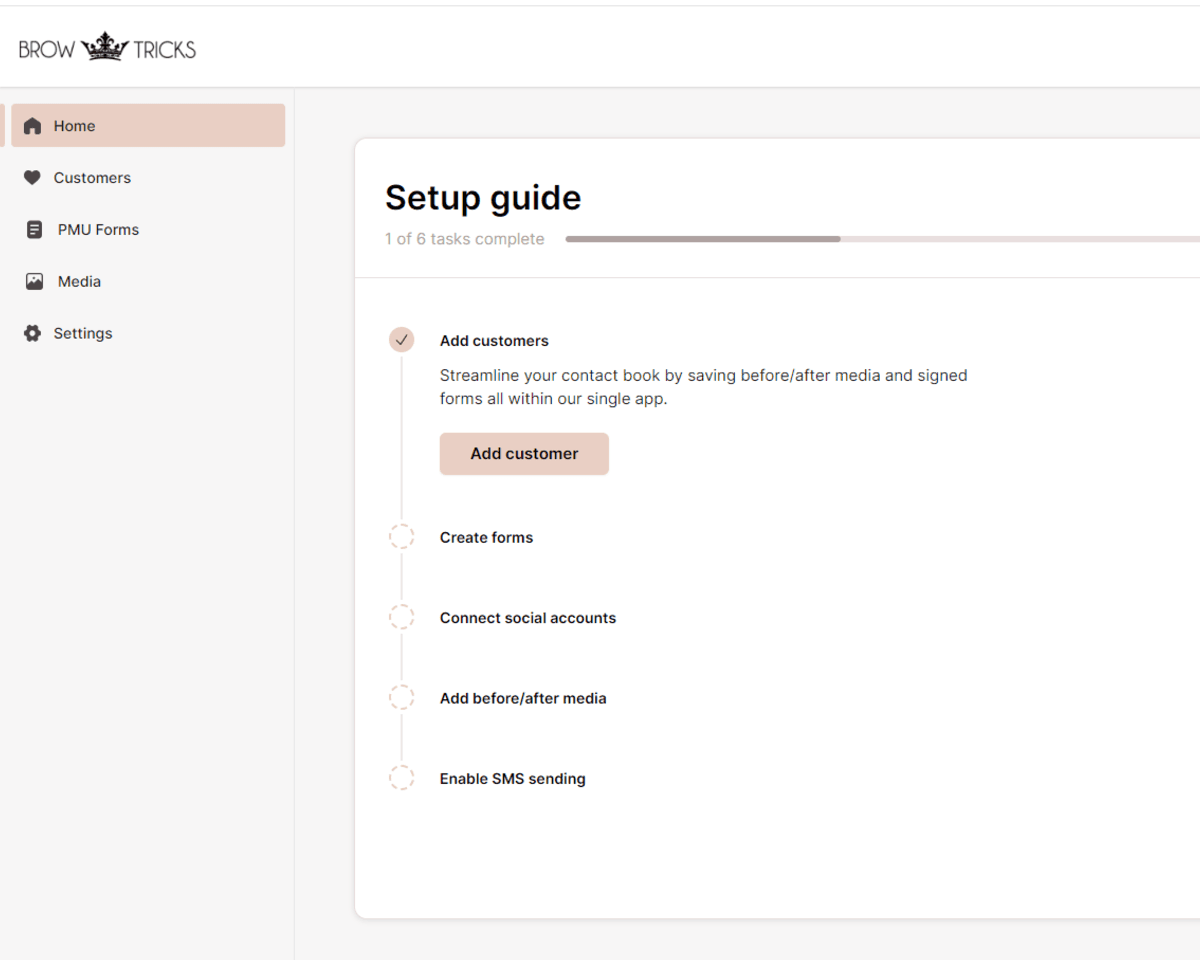Toggle the Create forms step circle
Viewport: 1200px width, 960px height.
[x=401, y=537]
